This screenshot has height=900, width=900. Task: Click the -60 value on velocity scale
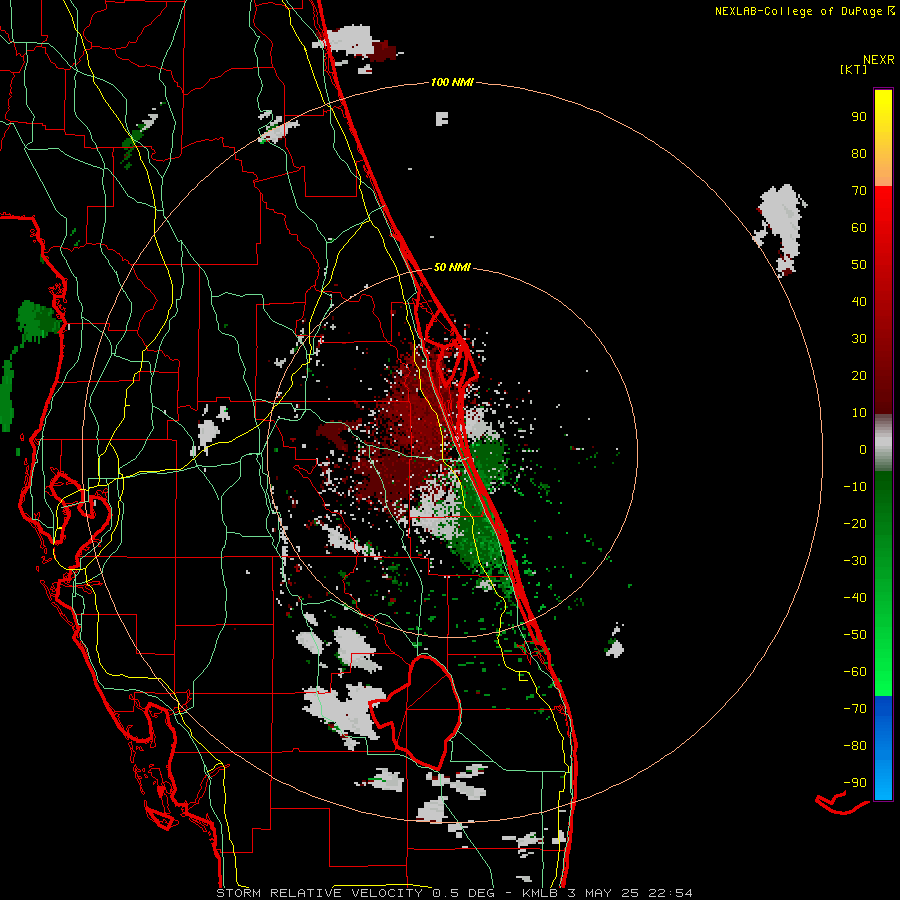pos(855,672)
